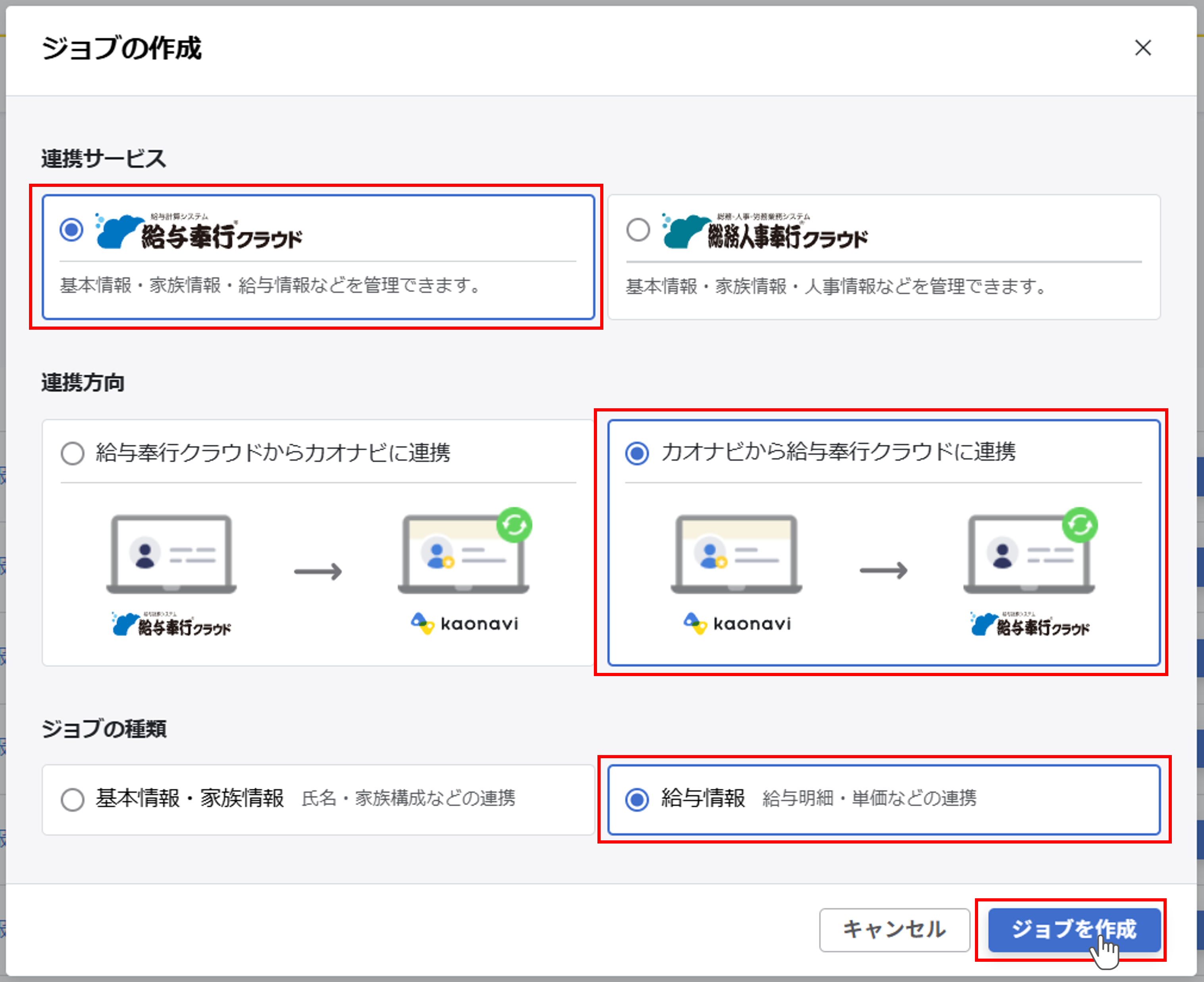Click the arrow icon in the left direction card
Screen dimensions: 1204x982
[318, 571]
